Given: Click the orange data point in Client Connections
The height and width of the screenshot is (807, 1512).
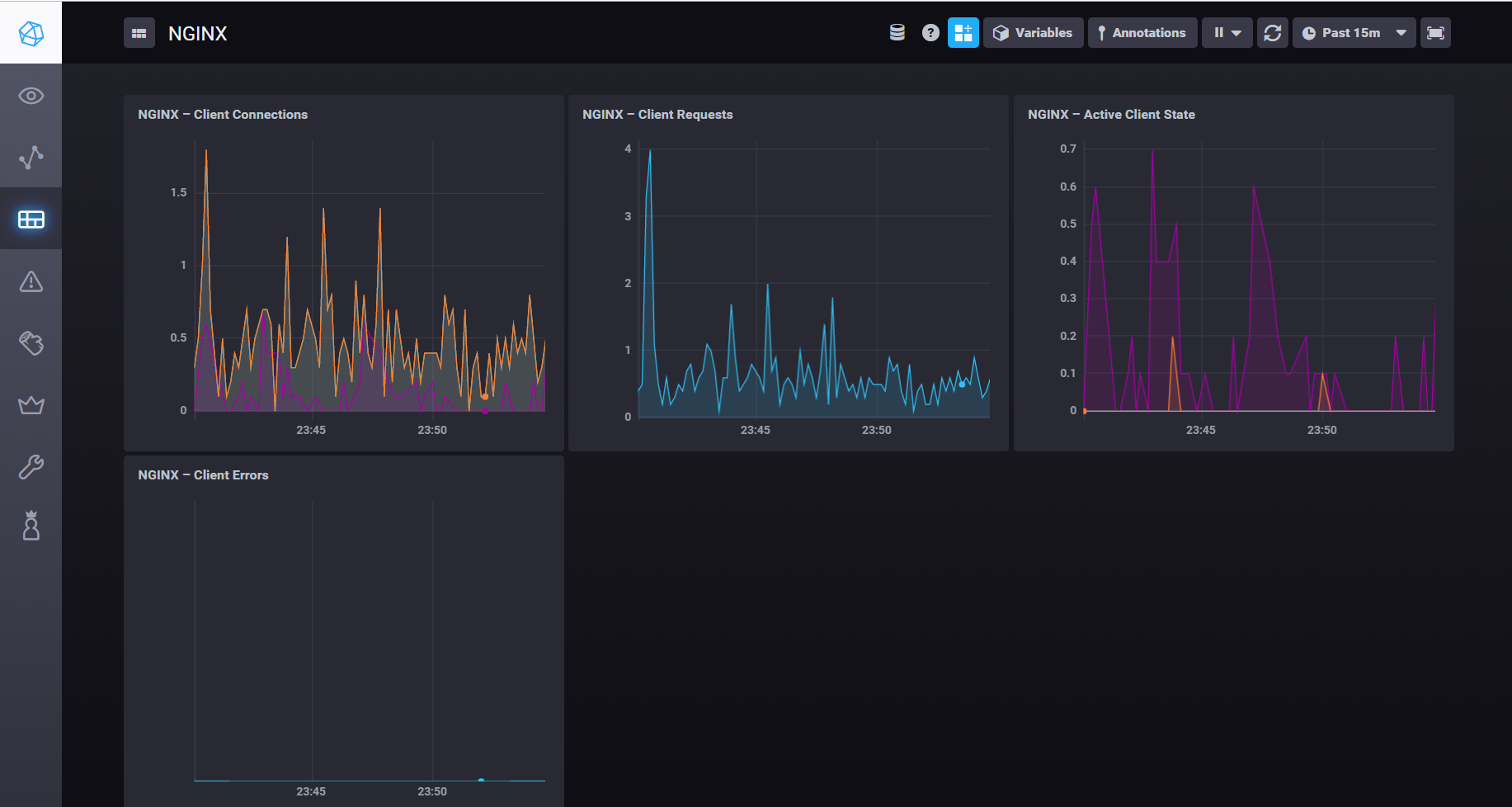Looking at the screenshot, I should [x=485, y=397].
